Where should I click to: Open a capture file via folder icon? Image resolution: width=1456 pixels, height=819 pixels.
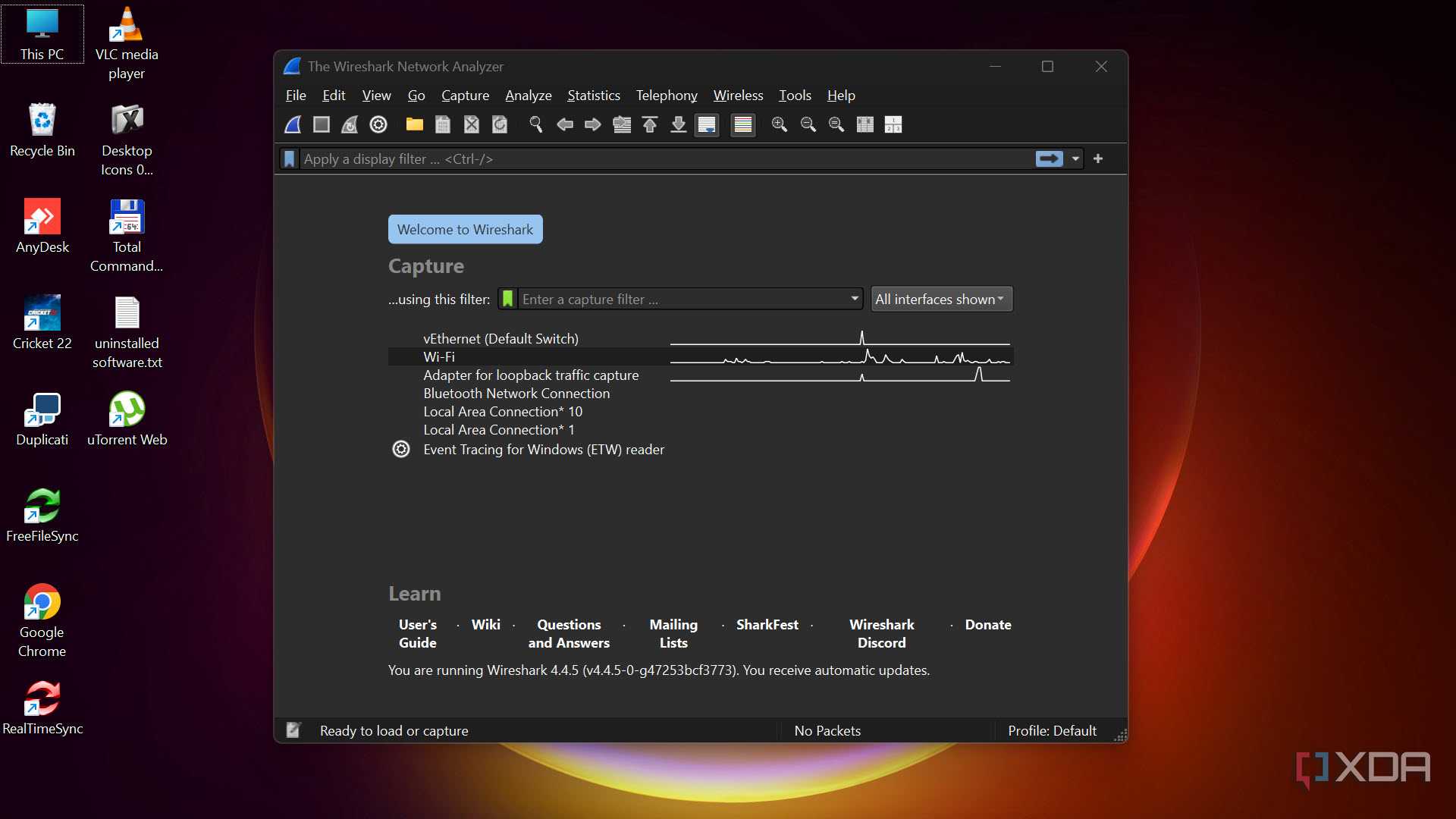[414, 124]
